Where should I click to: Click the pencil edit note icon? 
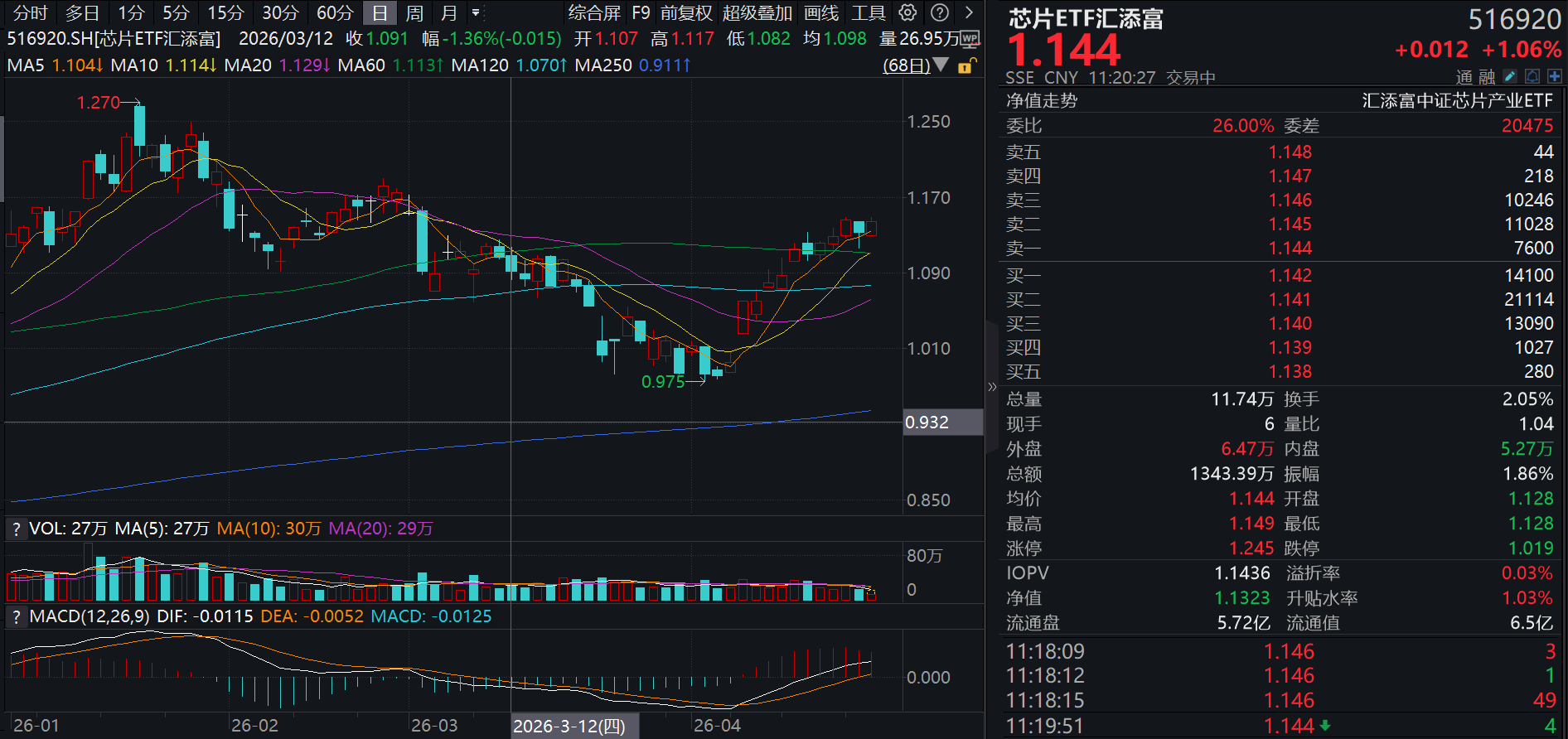1510,76
